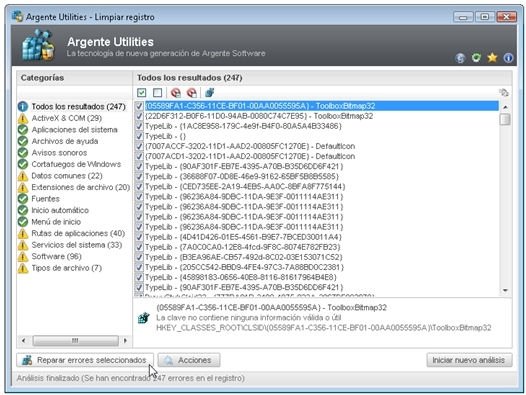The height and width of the screenshot is (395, 526).
Task: Click the check-all results toolbar icon
Action: click(x=142, y=93)
